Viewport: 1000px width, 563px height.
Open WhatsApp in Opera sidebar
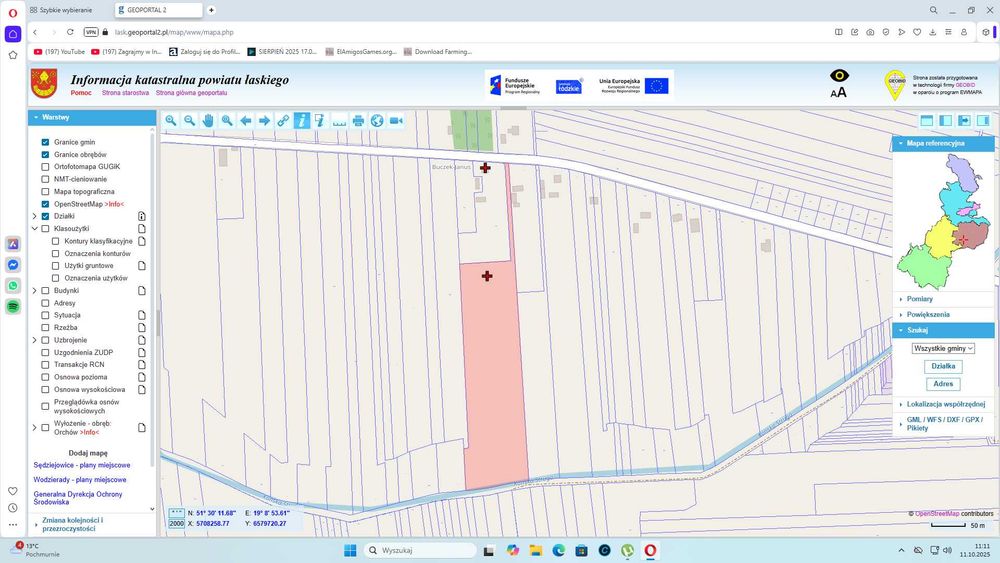[13, 286]
